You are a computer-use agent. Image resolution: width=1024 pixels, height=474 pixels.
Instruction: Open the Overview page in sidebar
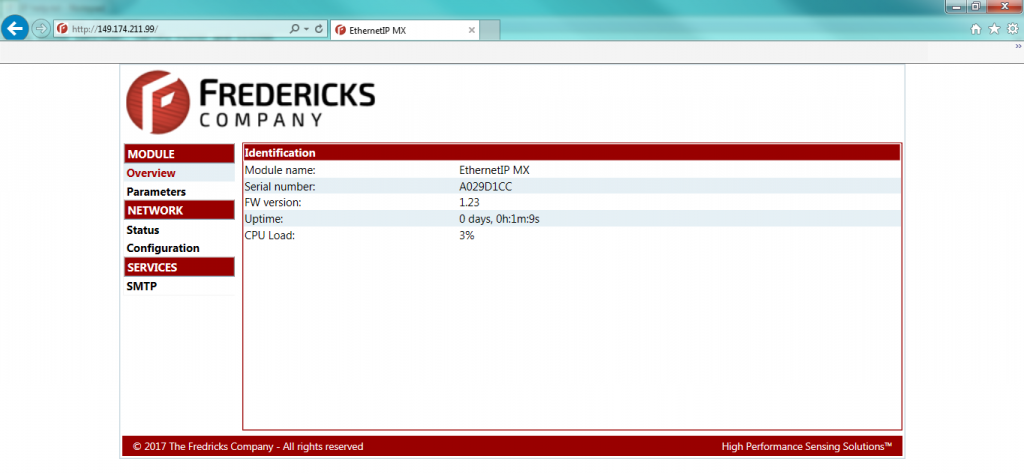151,173
